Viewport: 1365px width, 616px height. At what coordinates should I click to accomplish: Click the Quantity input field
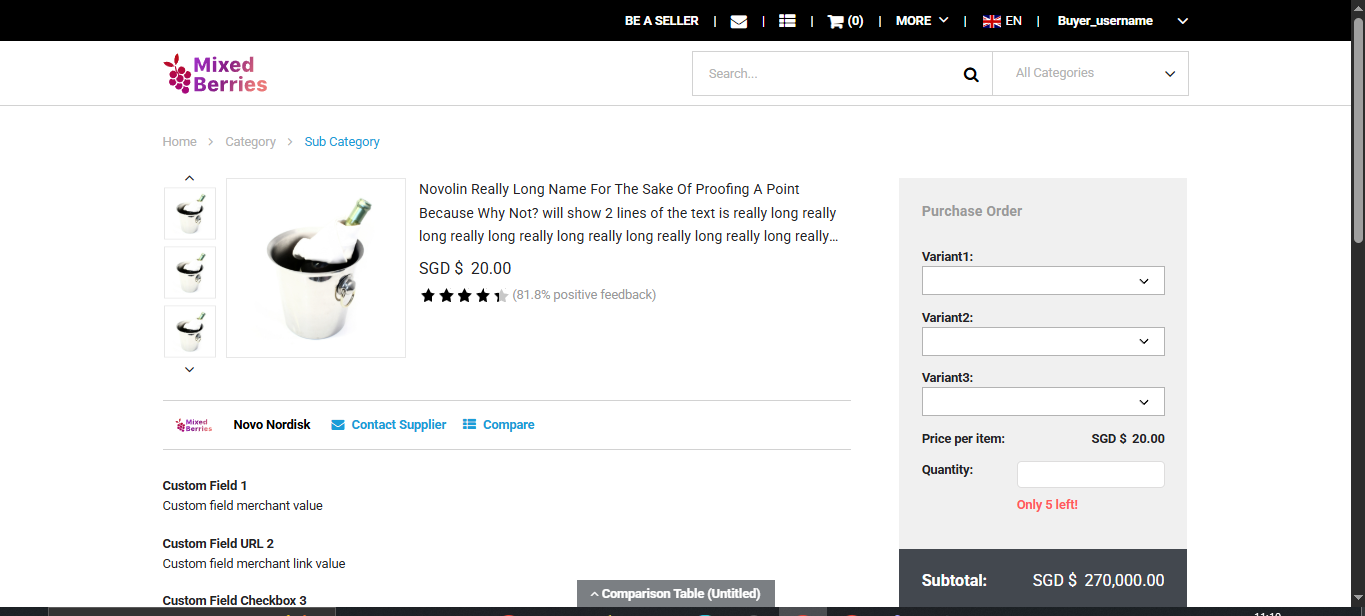[x=1090, y=475]
